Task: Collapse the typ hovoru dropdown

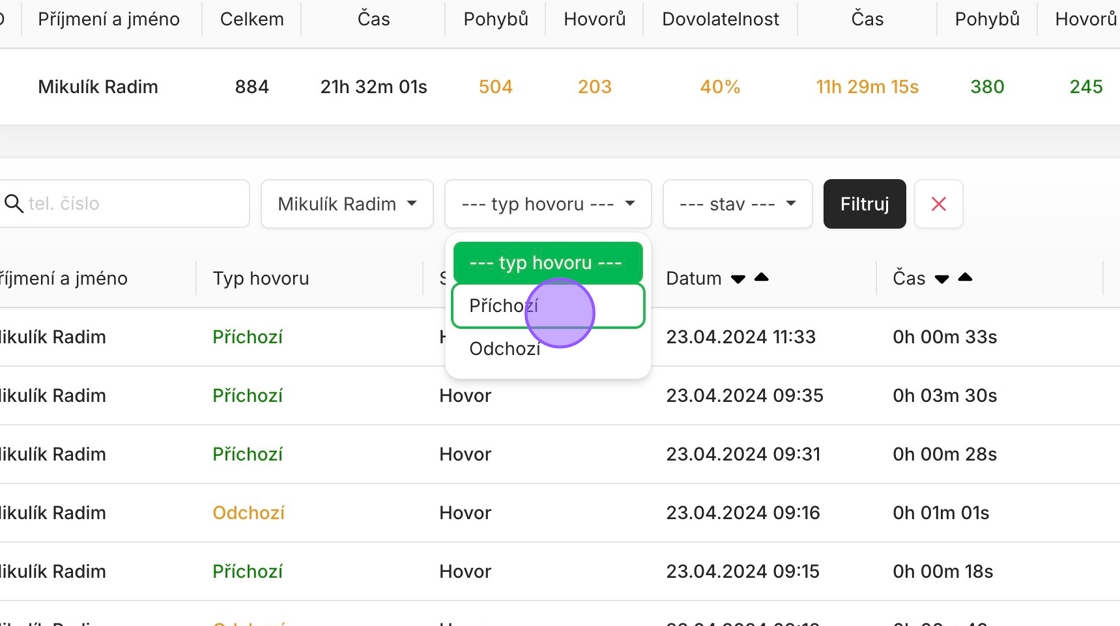Action: pos(548,204)
